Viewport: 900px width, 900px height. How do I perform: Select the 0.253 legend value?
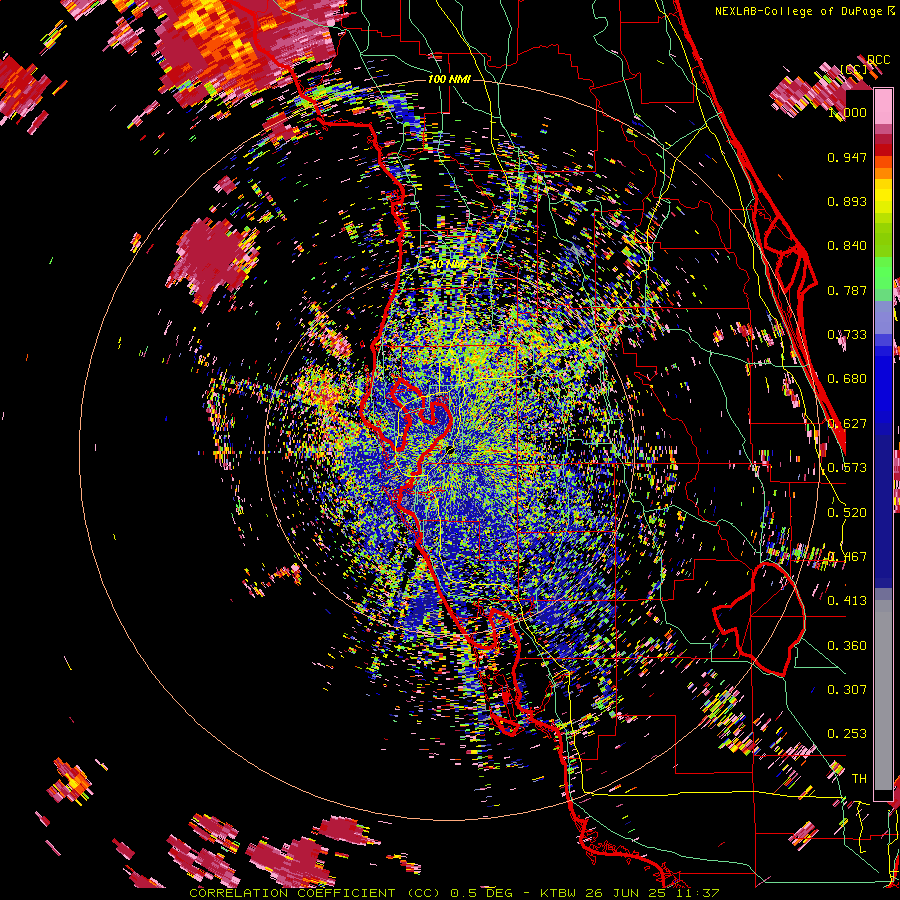click(x=847, y=734)
